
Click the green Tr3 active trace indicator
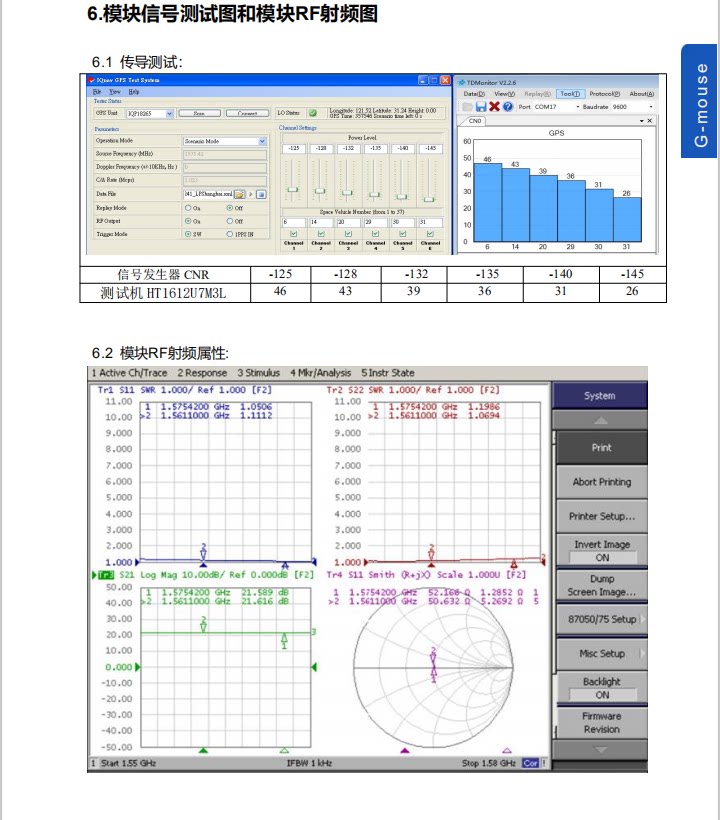[106, 575]
